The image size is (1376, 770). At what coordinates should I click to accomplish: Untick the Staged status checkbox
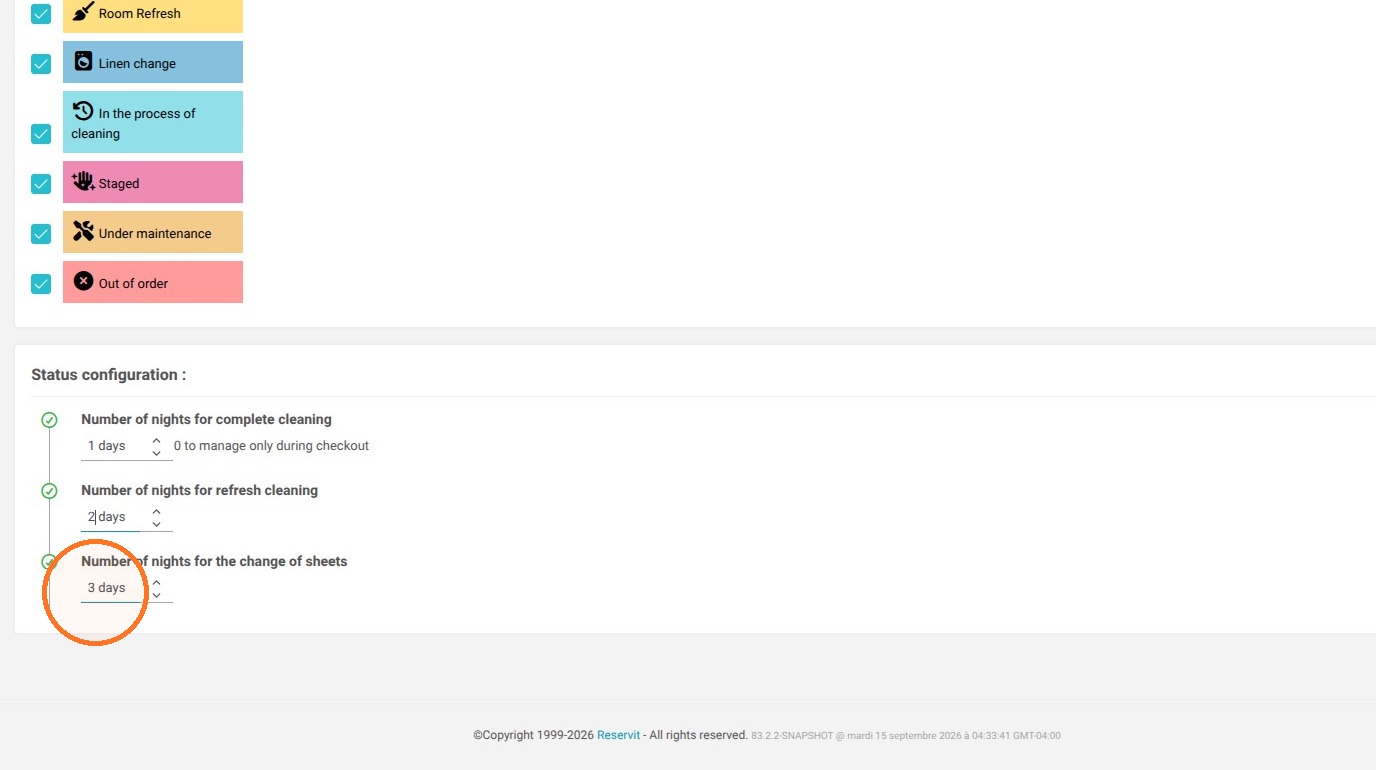point(41,184)
